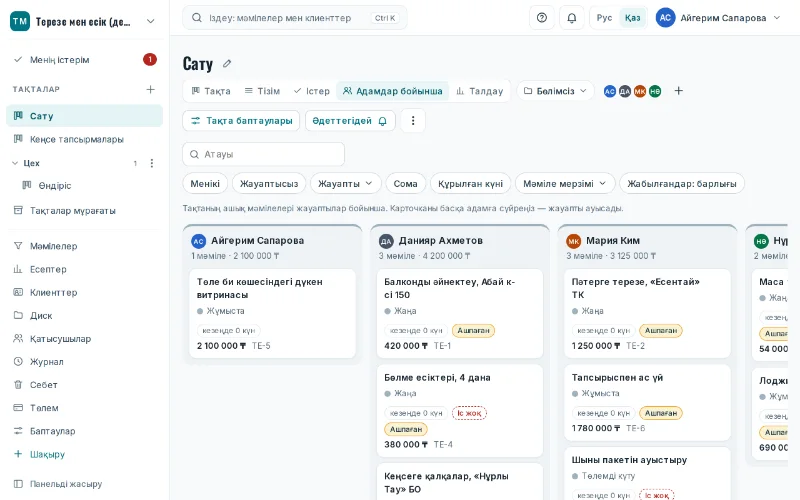Open the Шыны пакетін ауыстыру card

pyautogui.click(x=647, y=474)
